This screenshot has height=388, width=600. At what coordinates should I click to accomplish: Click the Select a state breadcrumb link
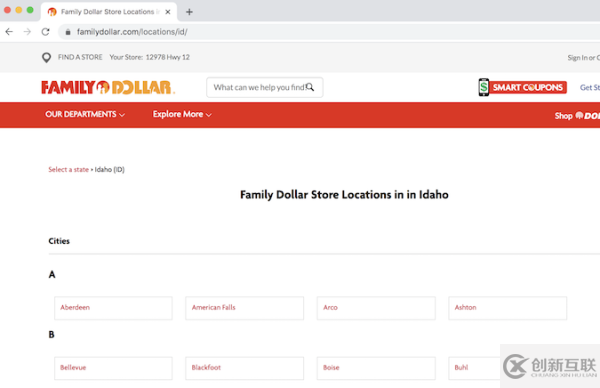(68, 170)
